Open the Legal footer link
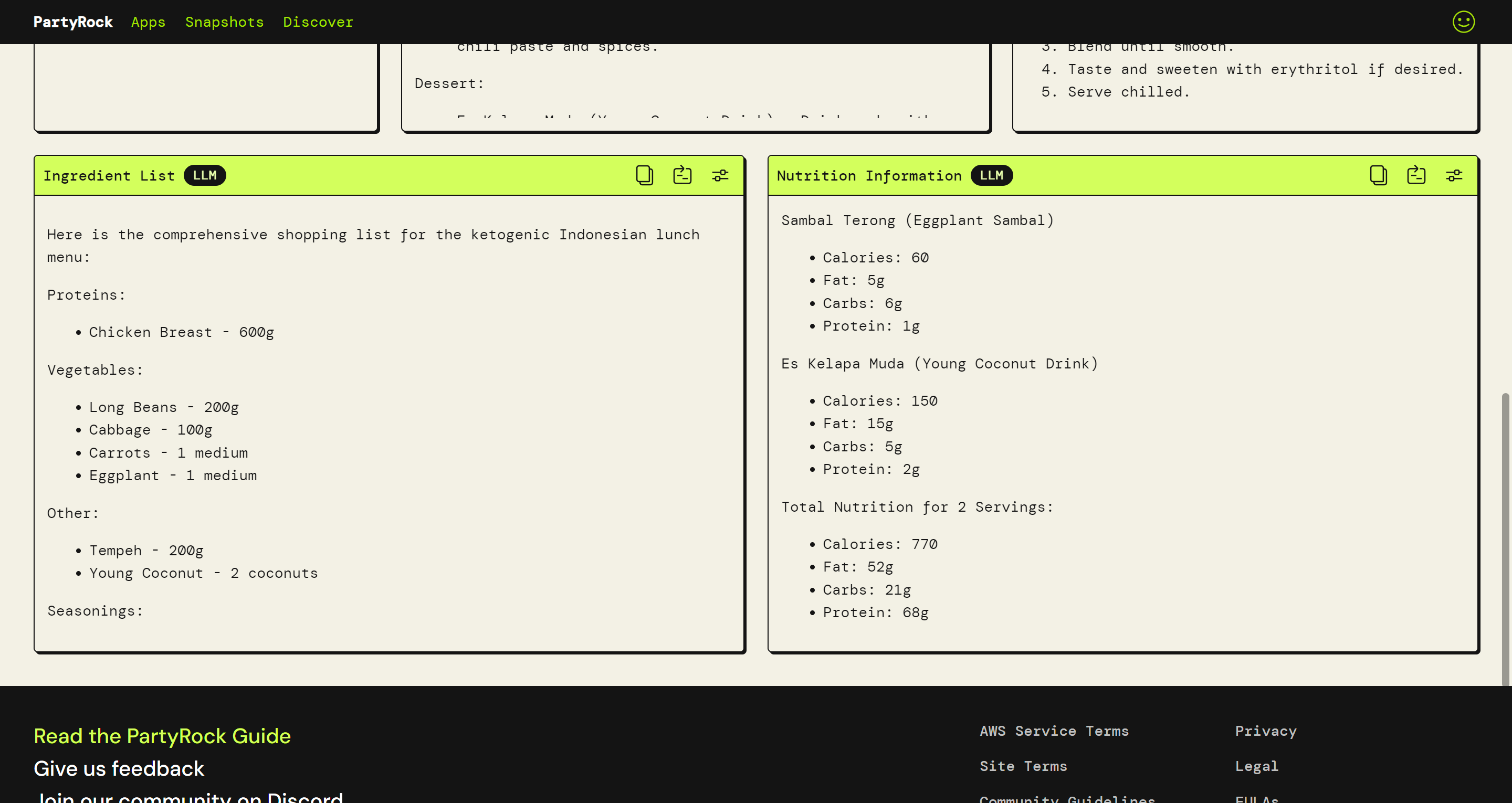This screenshot has height=803, width=1512. tap(1256, 766)
